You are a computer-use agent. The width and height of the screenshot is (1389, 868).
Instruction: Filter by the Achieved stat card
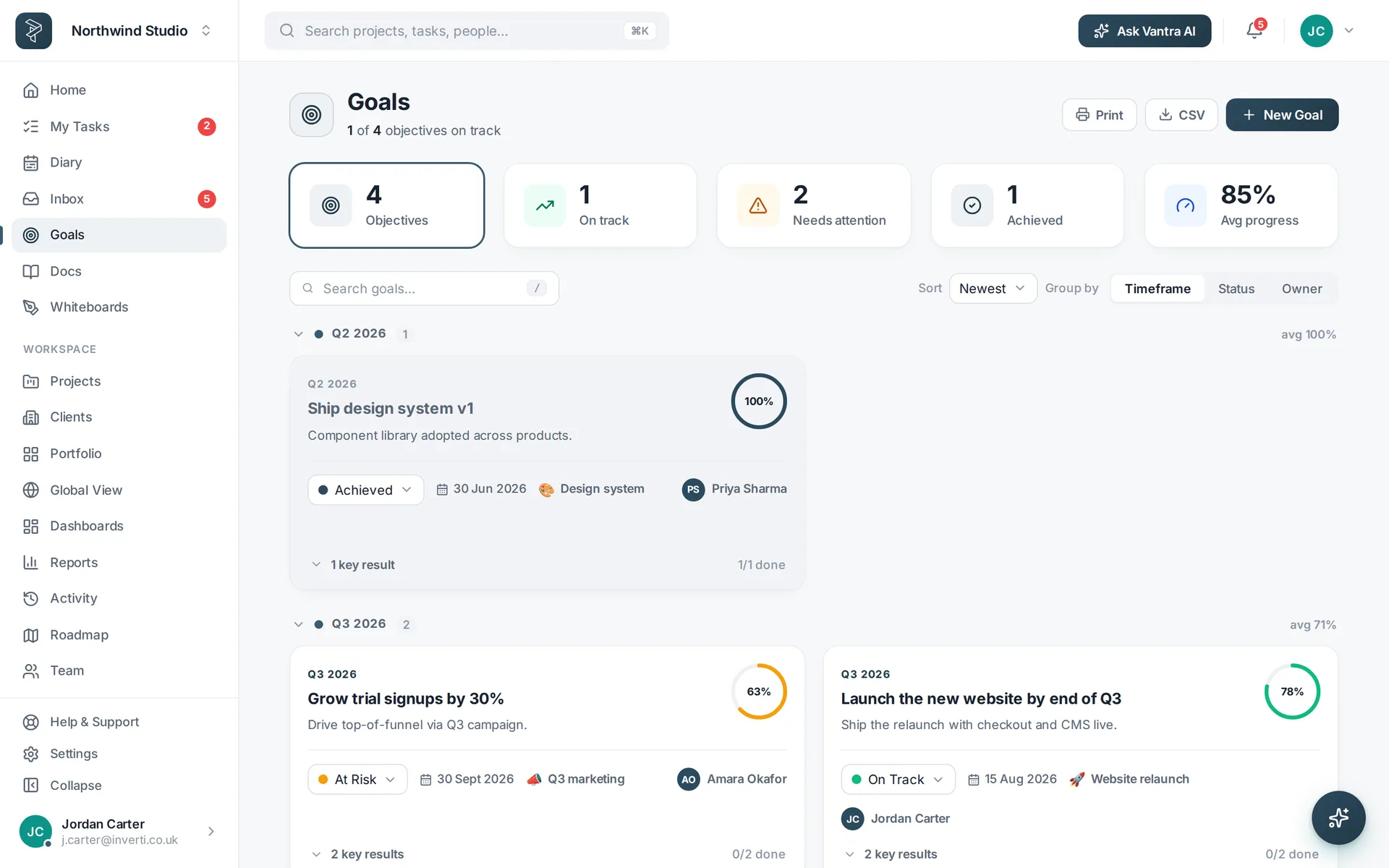pyautogui.click(x=1027, y=205)
